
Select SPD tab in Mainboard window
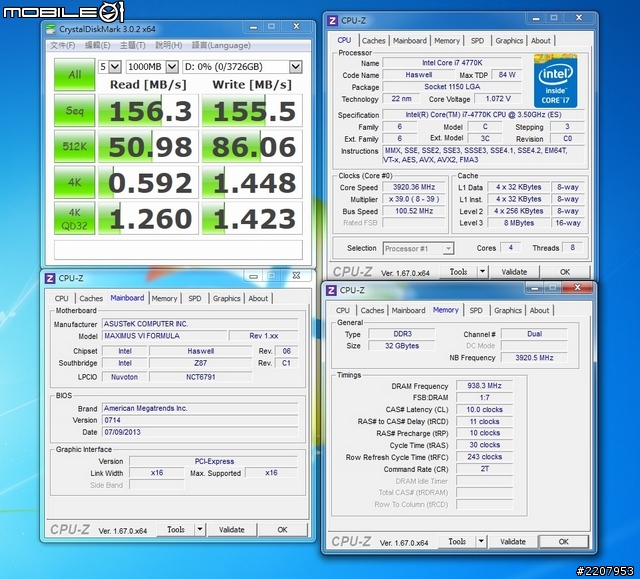(x=195, y=298)
